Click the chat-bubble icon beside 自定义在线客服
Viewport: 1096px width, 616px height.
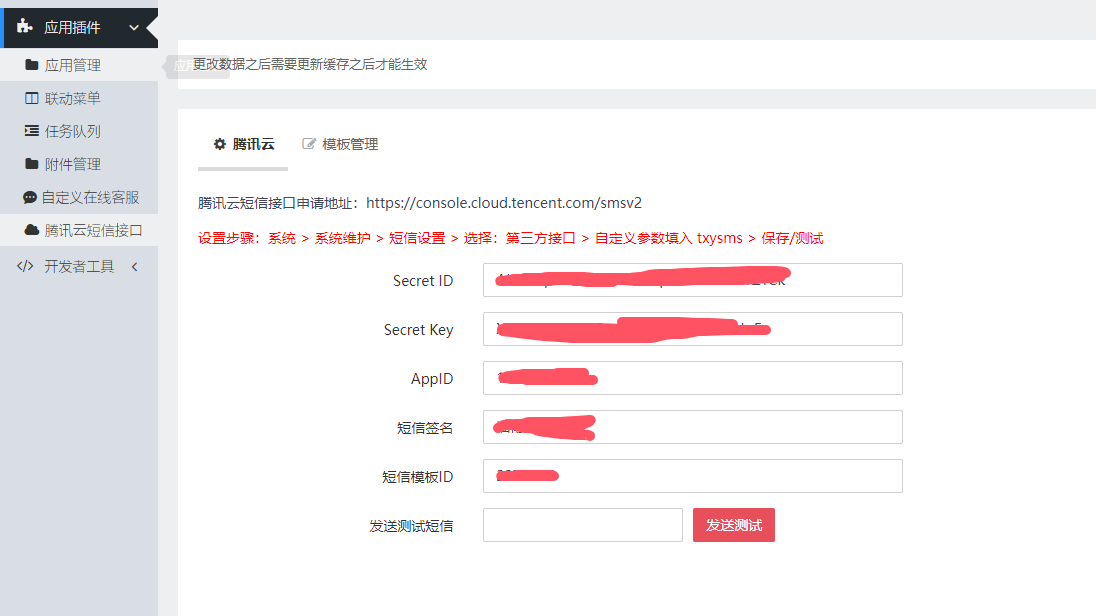(x=29, y=197)
